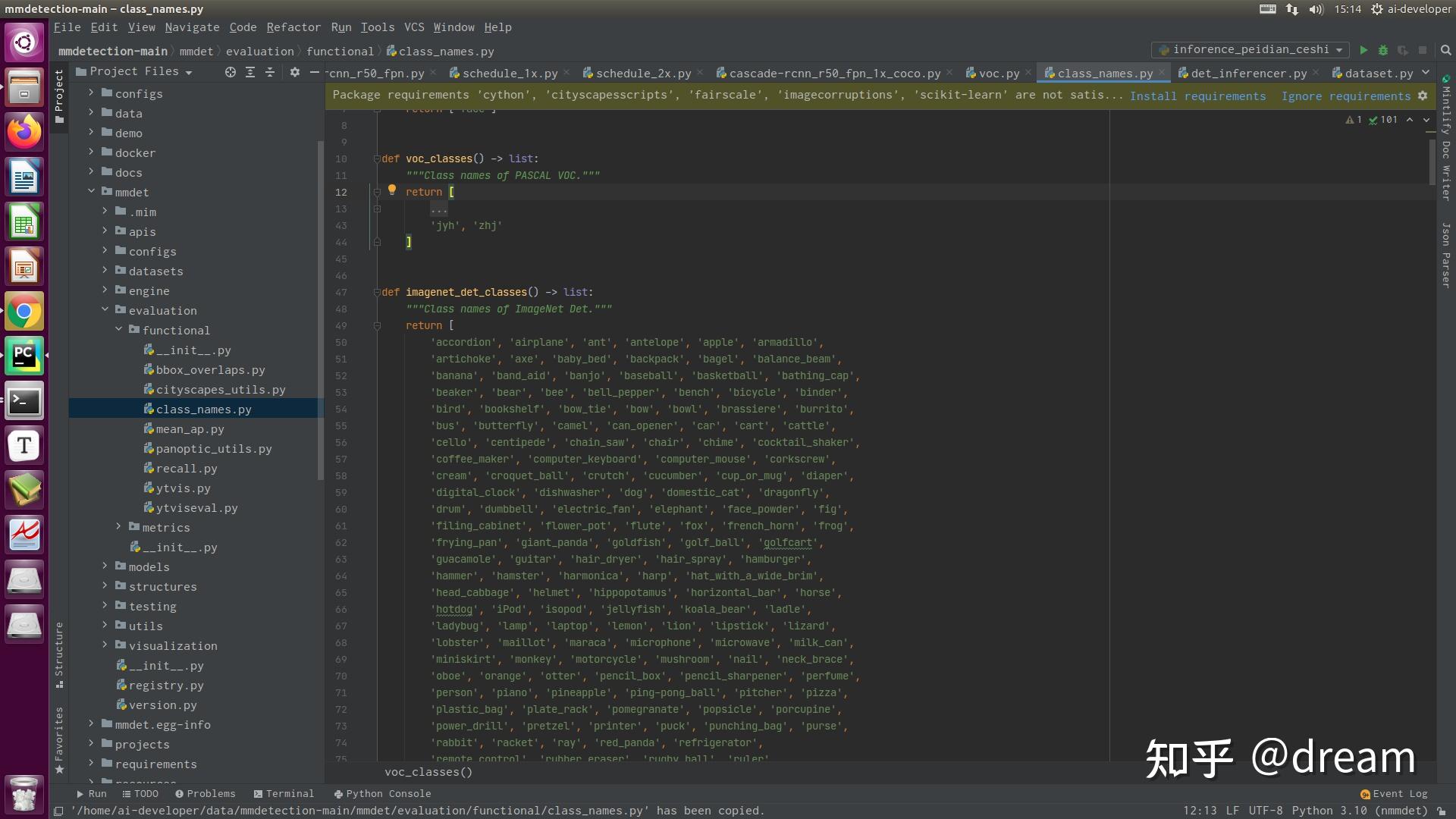Image resolution: width=1456 pixels, height=819 pixels.
Task: Click Collapse All icon in project panel
Action: click(x=270, y=72)
